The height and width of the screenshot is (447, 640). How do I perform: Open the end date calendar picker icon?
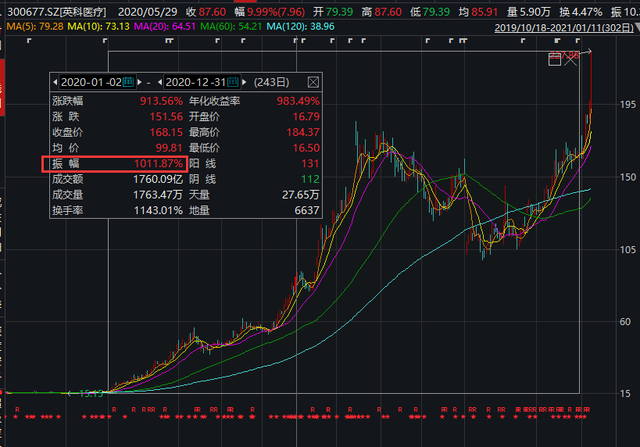tap(233, 82)
